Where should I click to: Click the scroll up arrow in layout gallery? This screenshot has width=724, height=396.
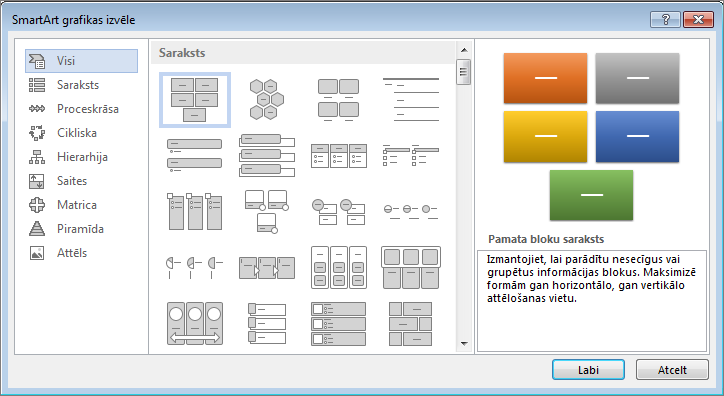(x=464, y=50)
